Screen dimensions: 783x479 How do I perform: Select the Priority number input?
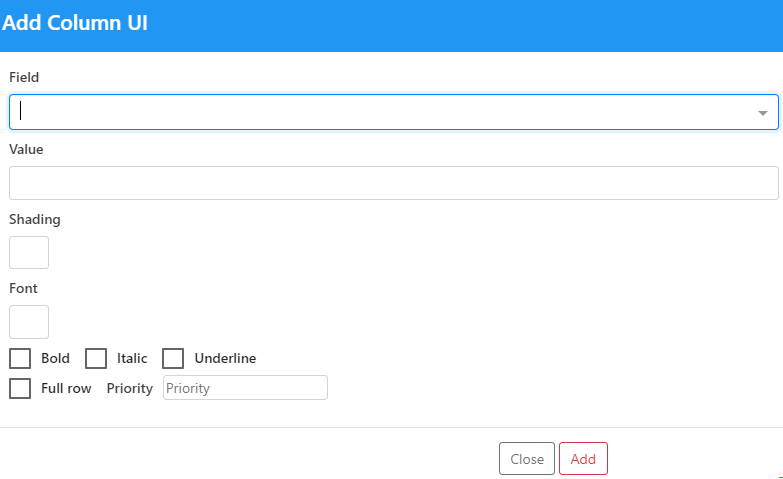(x=245, y=388)
